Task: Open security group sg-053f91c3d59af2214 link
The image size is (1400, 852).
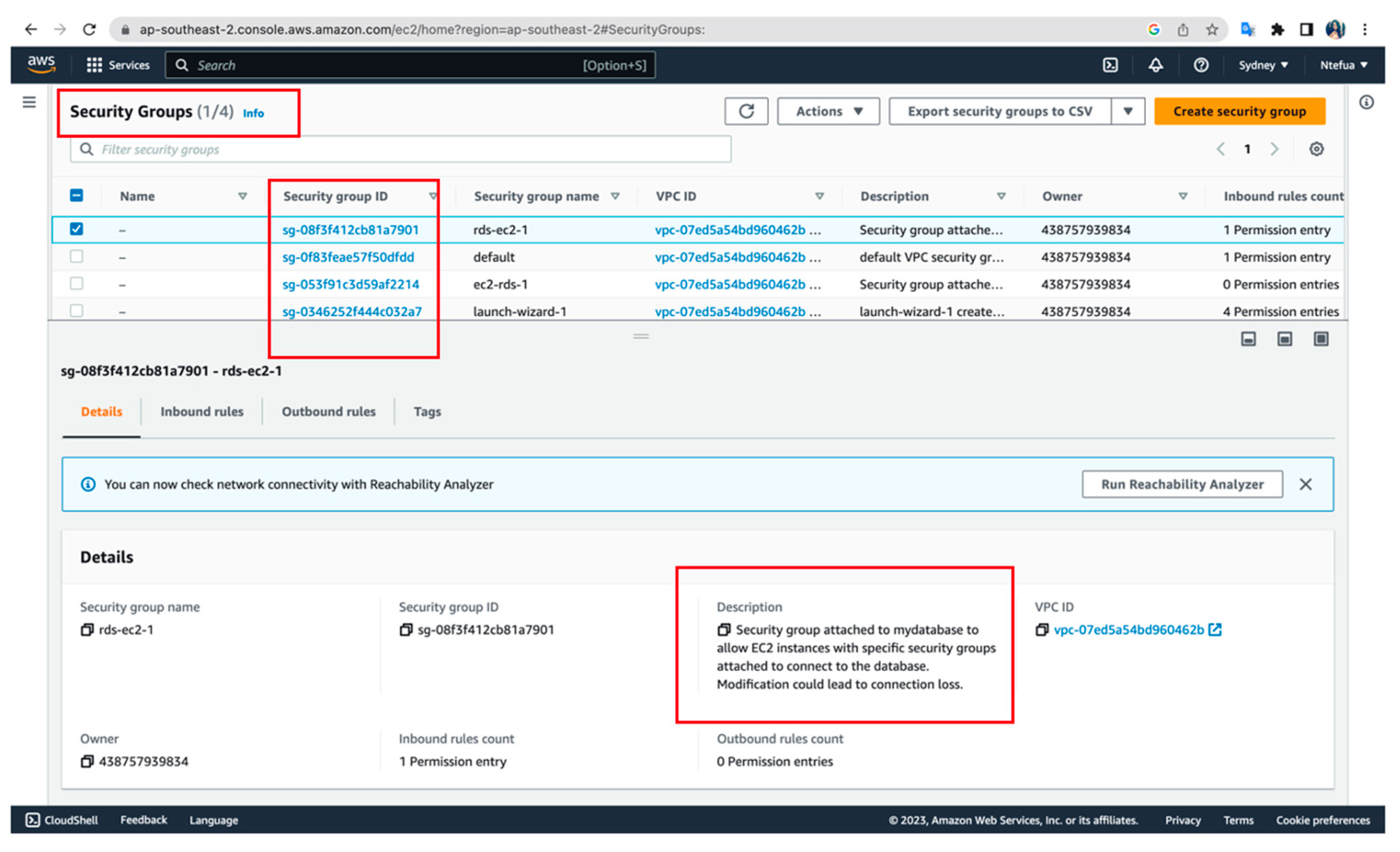Action: point(351,284)
